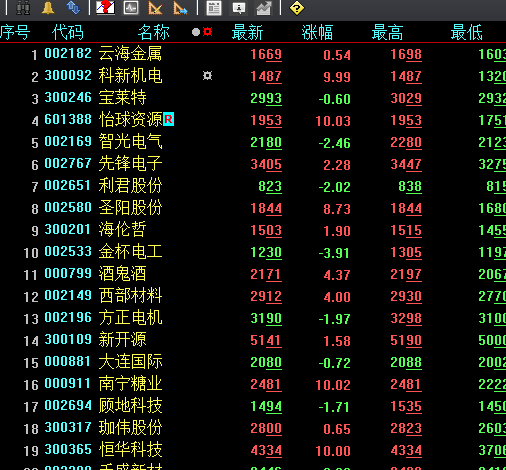Click high price 3447 of 先锋电子
Image resolution: width=506 pixels, height=470 pixels.
406,165
